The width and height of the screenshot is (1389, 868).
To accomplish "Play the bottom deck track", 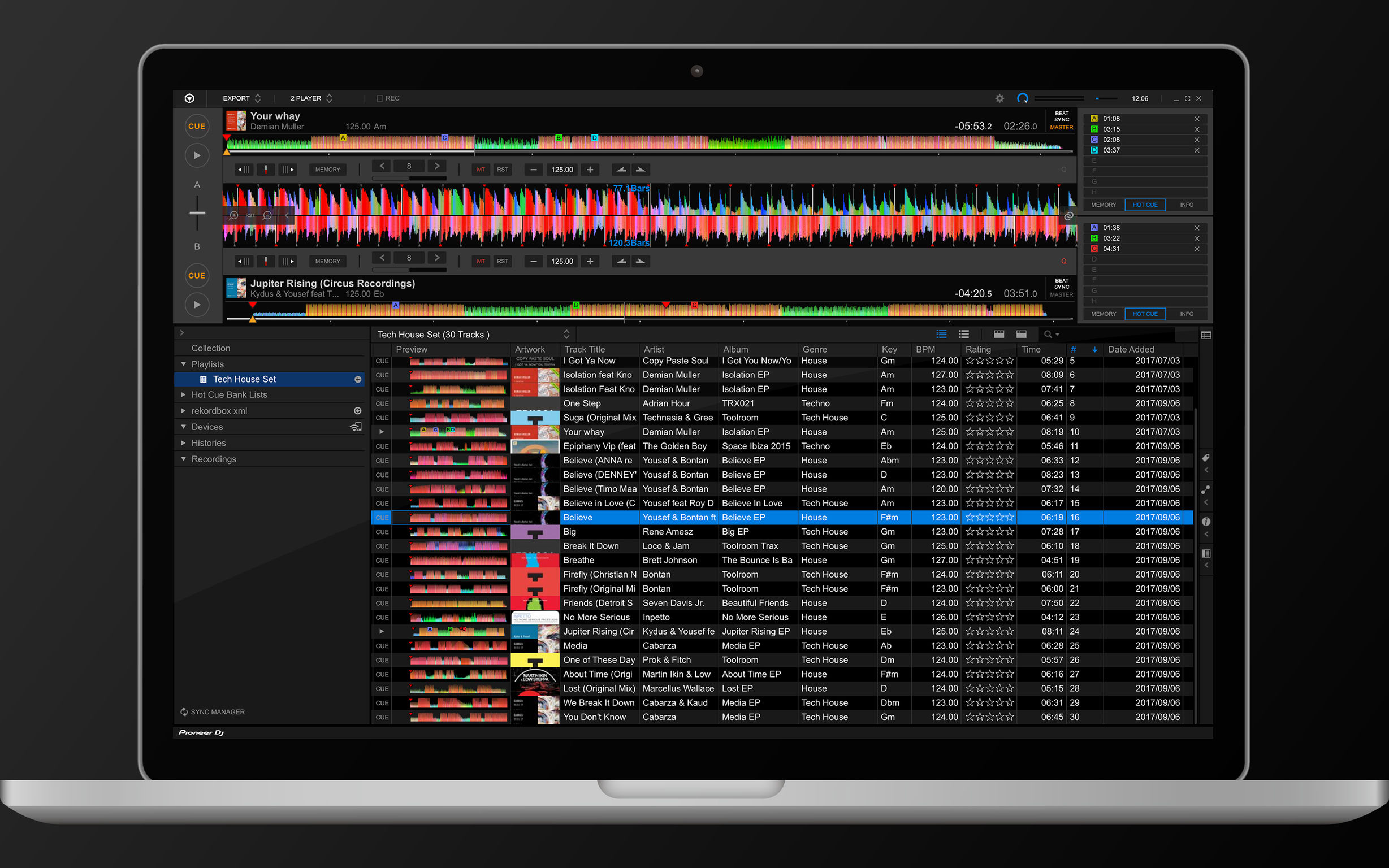I will [196, 305].
